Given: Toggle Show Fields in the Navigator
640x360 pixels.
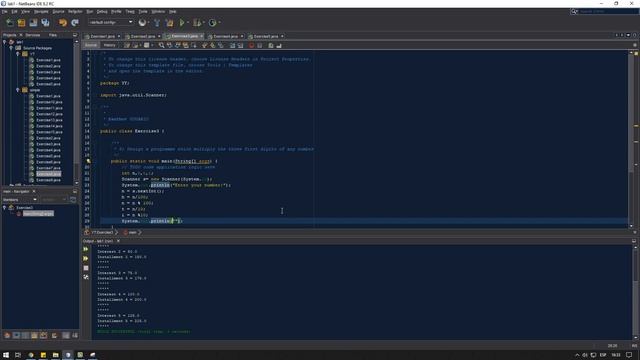Looking at the screenshot, I should click(x=16, y=336).
